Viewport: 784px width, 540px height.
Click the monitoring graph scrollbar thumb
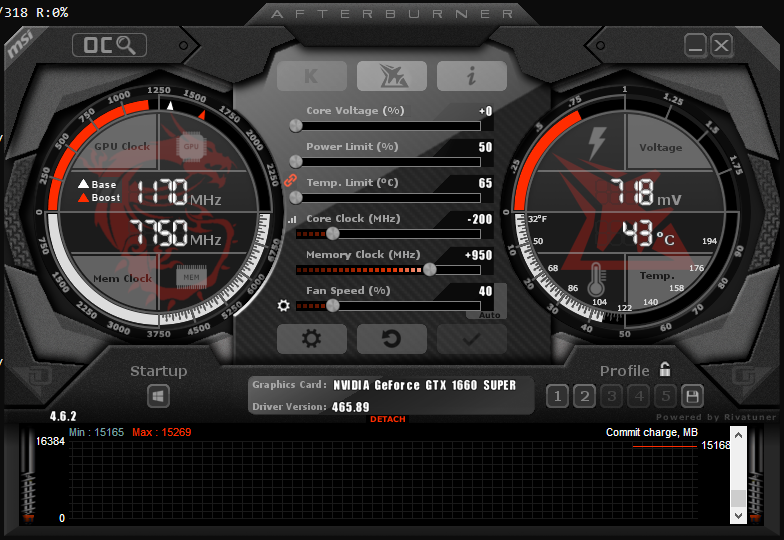point(738,498)
